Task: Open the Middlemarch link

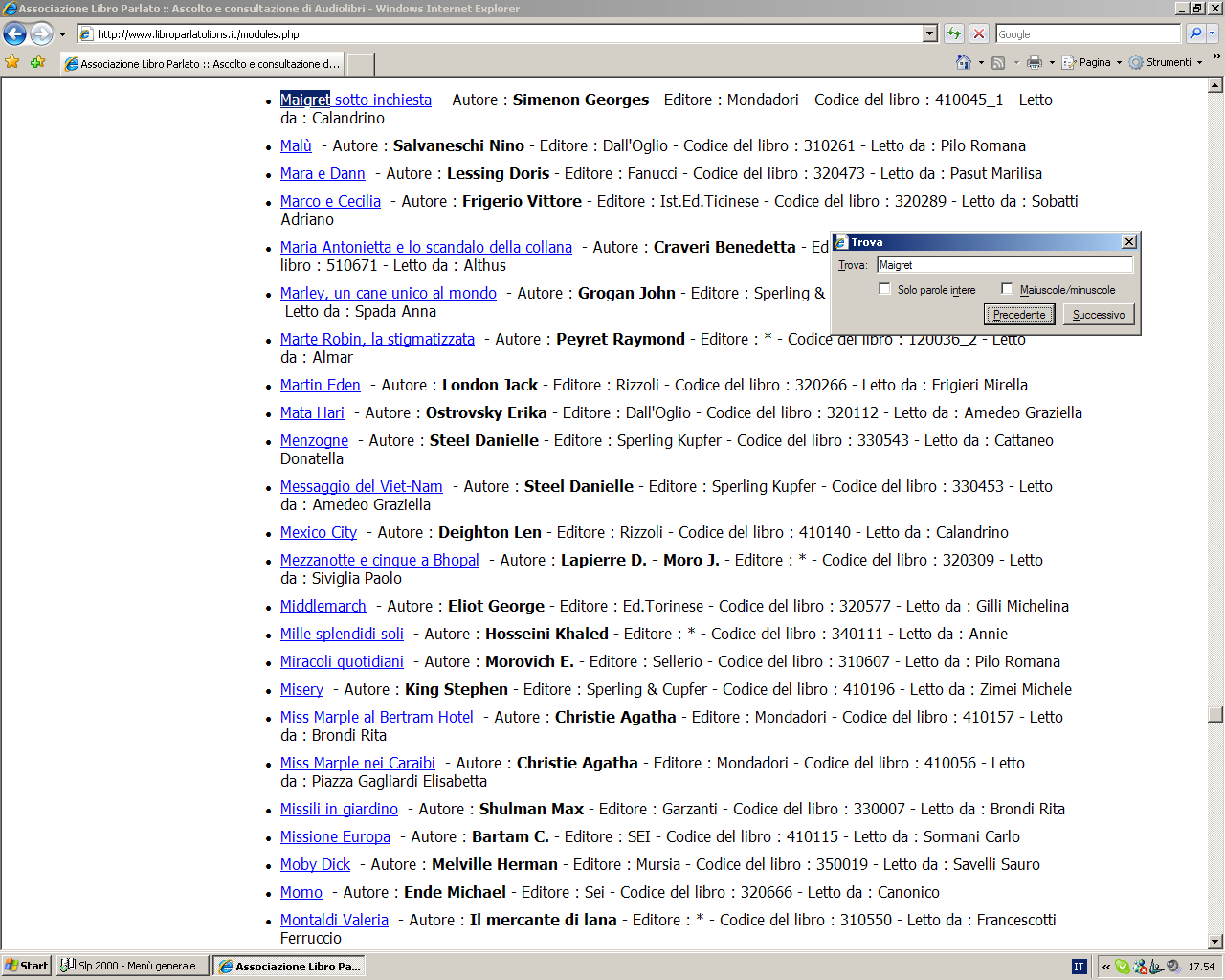Action: [323, 606]
